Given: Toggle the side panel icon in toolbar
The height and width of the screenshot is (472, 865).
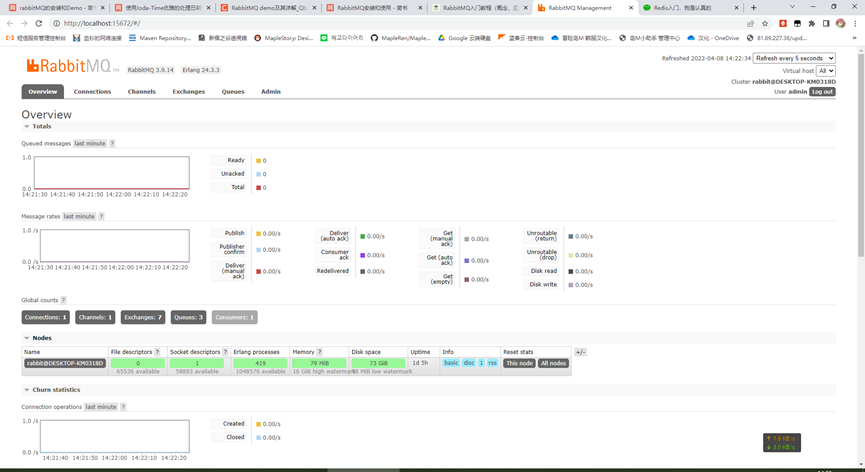Looking at the screenshot, I should pyautogui.click(x=826, y=23).
